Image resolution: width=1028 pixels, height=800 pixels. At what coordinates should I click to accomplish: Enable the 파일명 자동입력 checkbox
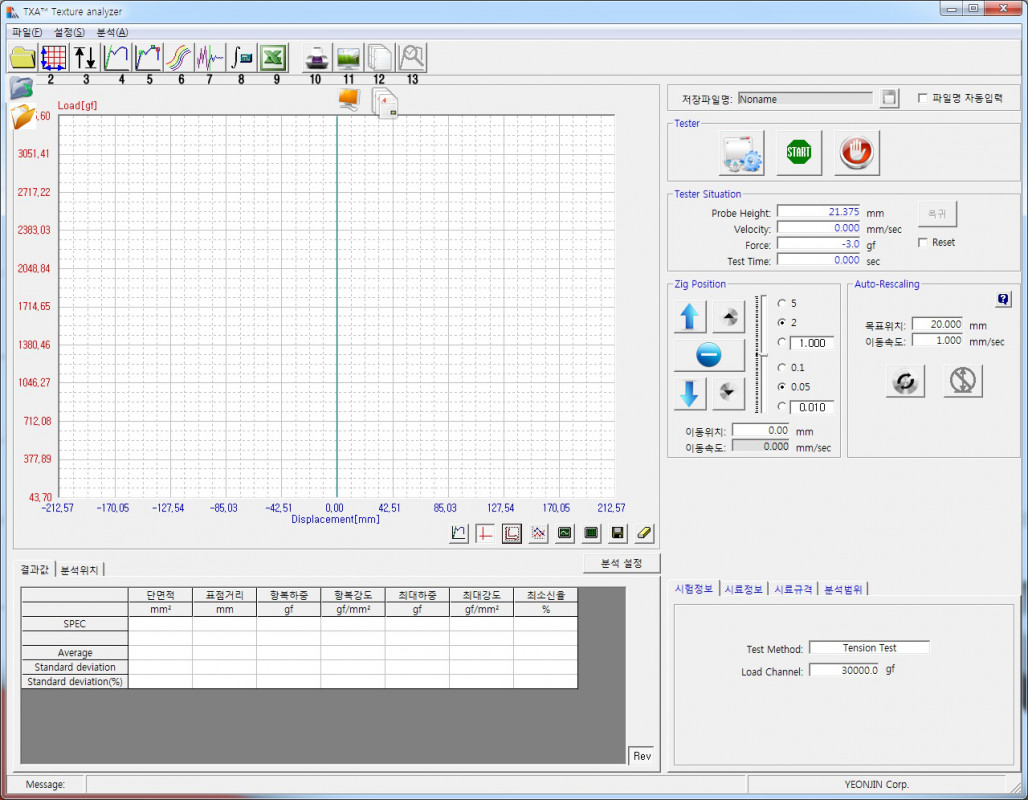[922, 99]
